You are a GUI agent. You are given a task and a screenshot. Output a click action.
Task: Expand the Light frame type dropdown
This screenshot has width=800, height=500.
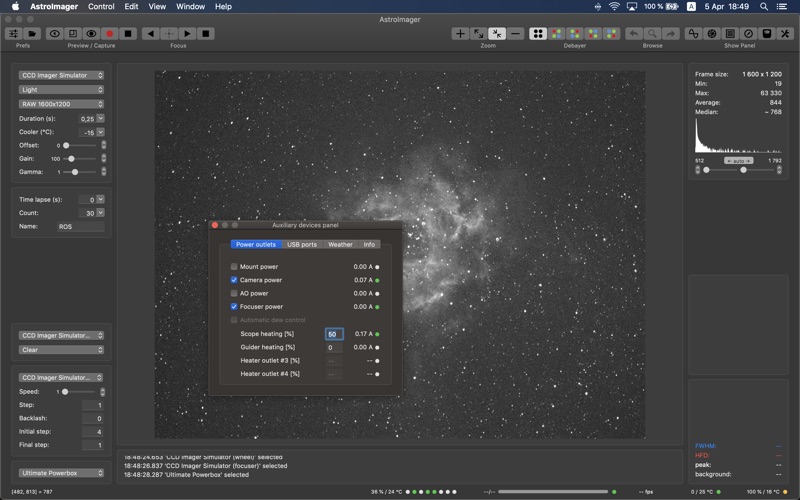pos(61,89)
